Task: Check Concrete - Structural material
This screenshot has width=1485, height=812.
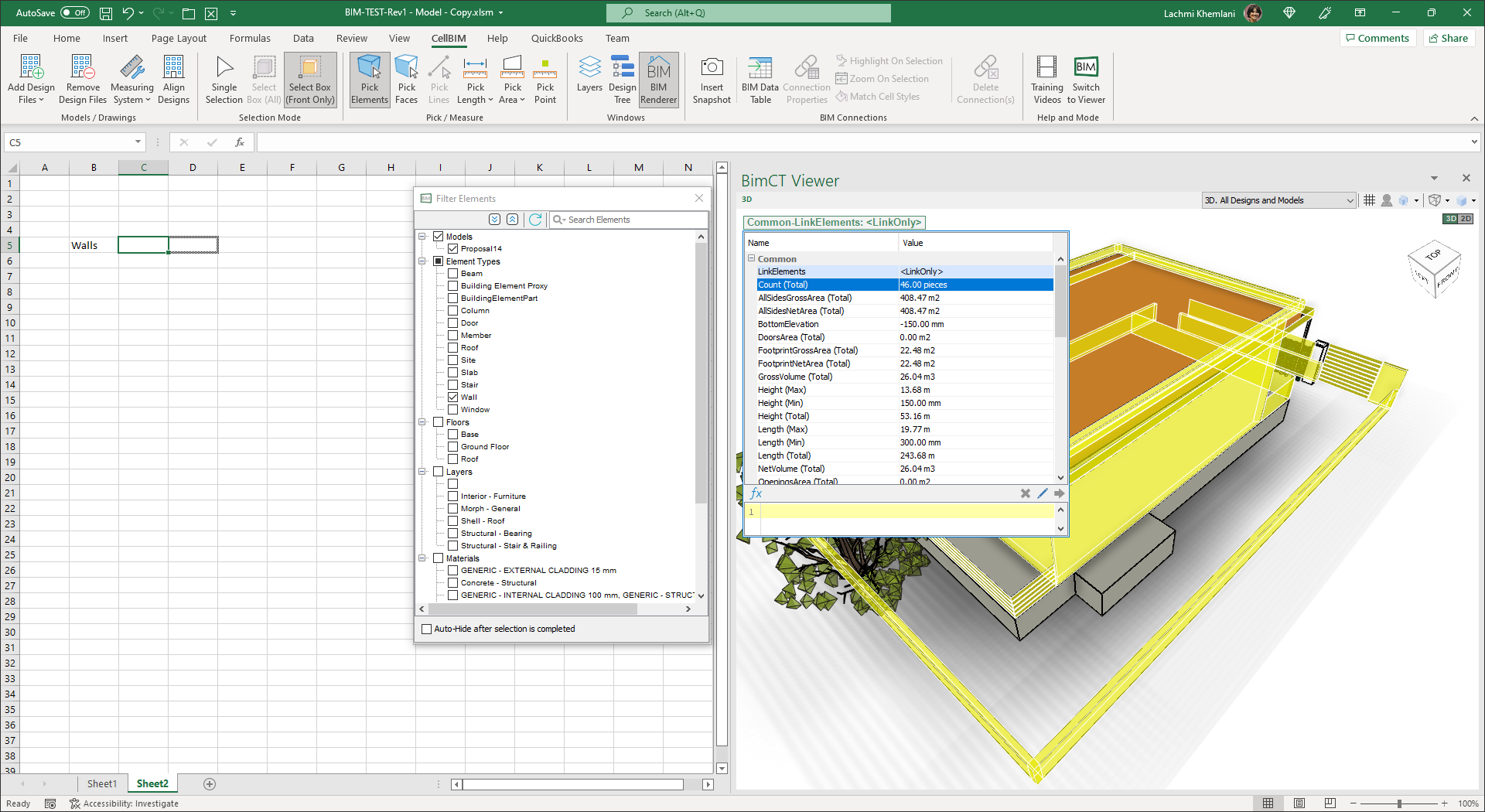Action: (x=453, y=583)
